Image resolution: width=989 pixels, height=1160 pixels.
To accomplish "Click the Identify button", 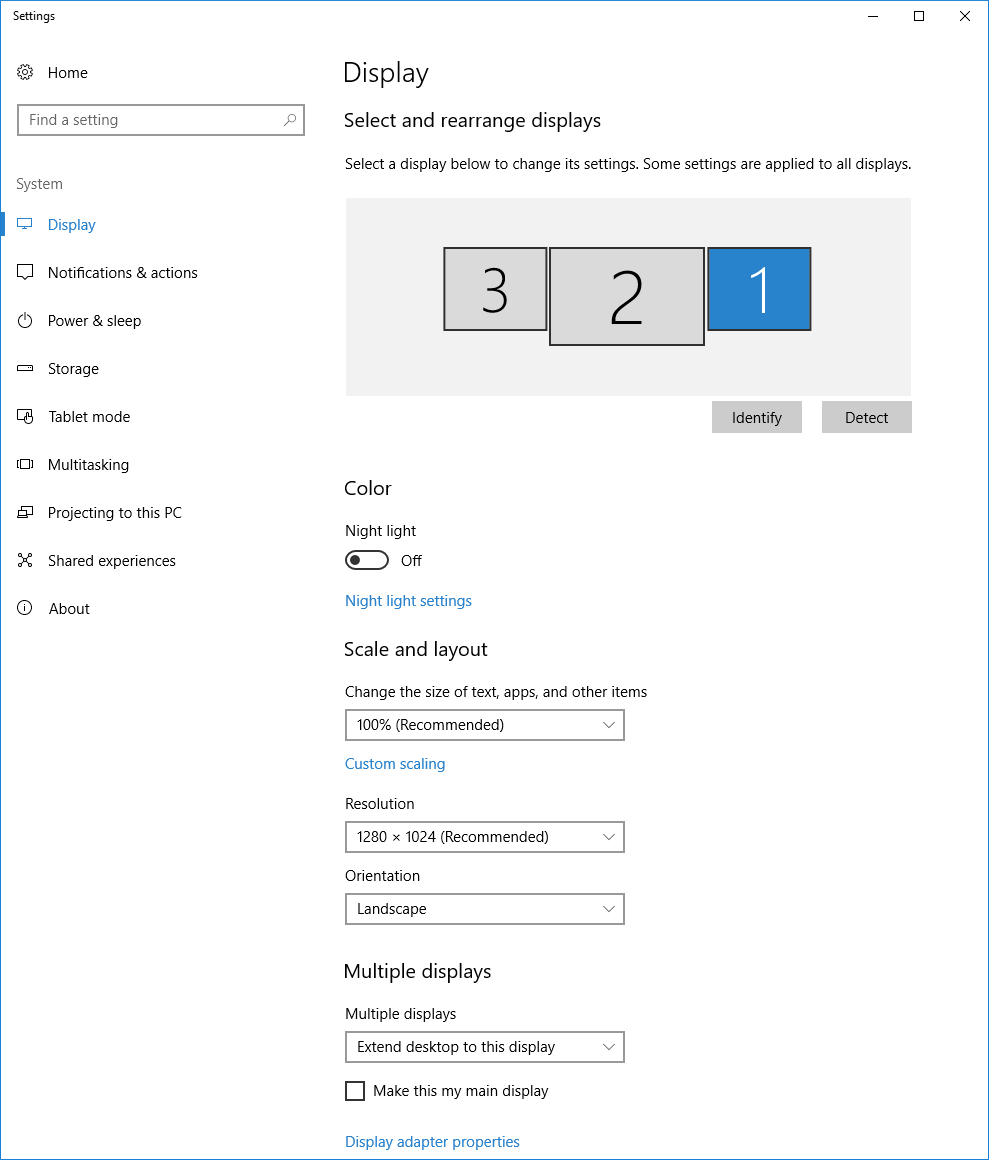I will coord(757,417).
